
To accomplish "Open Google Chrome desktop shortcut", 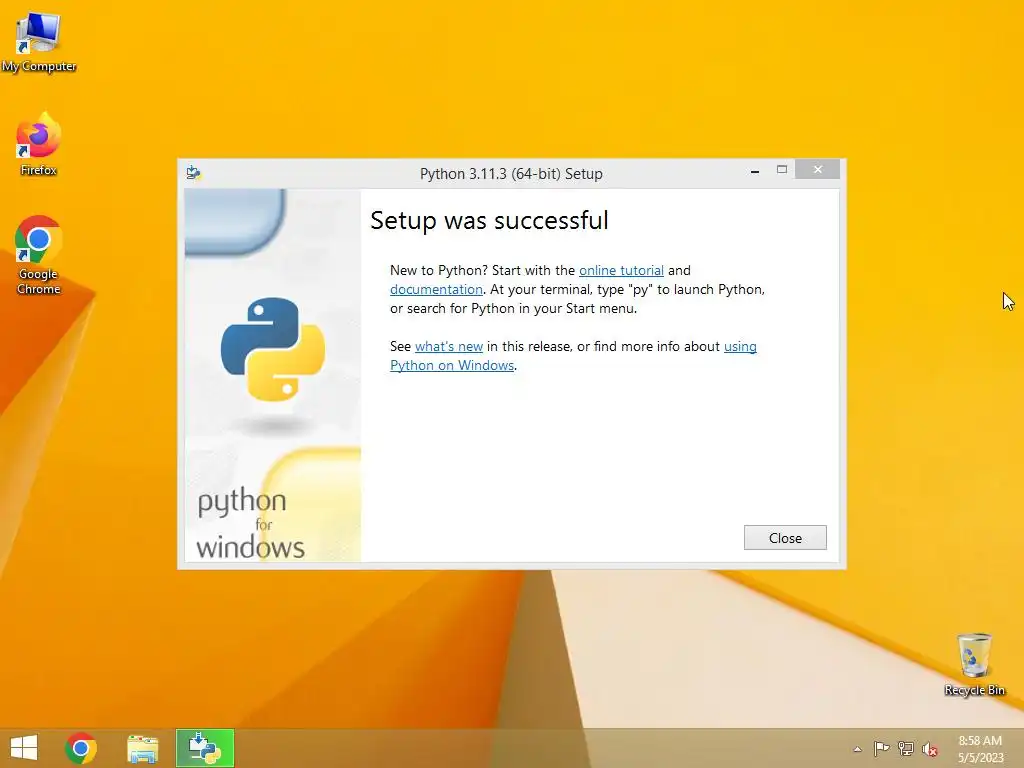I will pos(39,255).
